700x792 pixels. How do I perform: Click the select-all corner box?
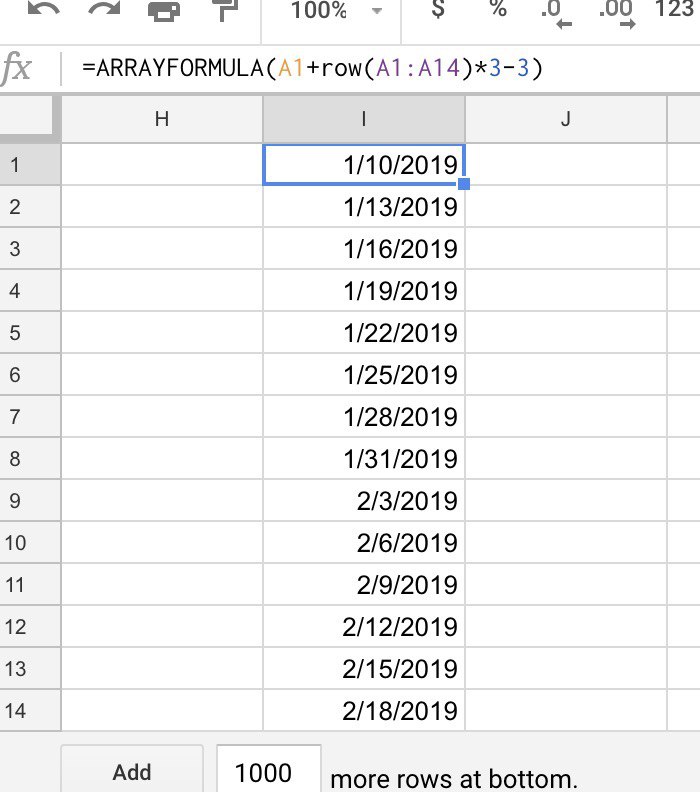[26, 116]
